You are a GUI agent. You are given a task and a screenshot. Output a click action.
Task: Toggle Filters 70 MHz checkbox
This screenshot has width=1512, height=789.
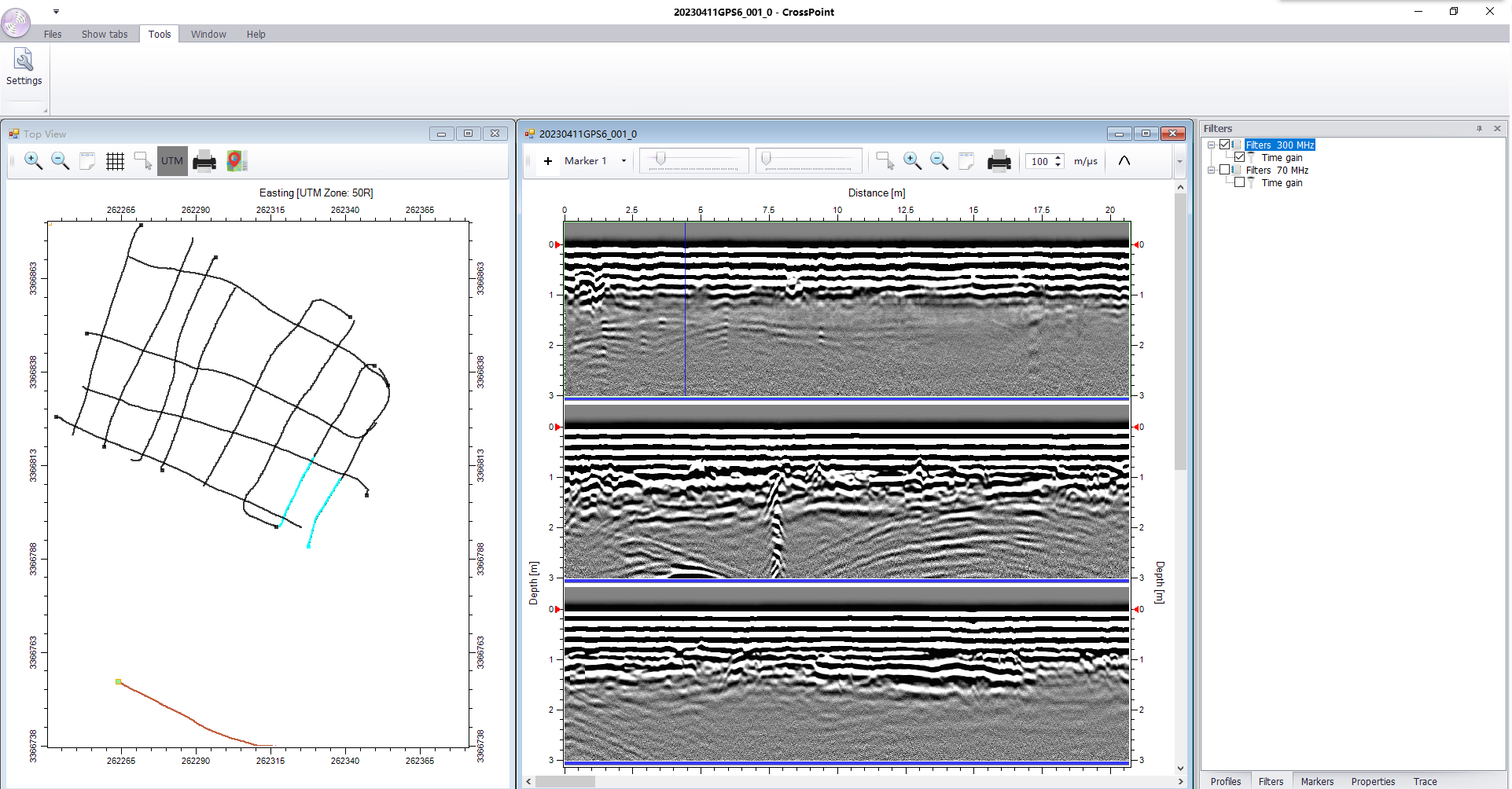tap(1225, 170)
